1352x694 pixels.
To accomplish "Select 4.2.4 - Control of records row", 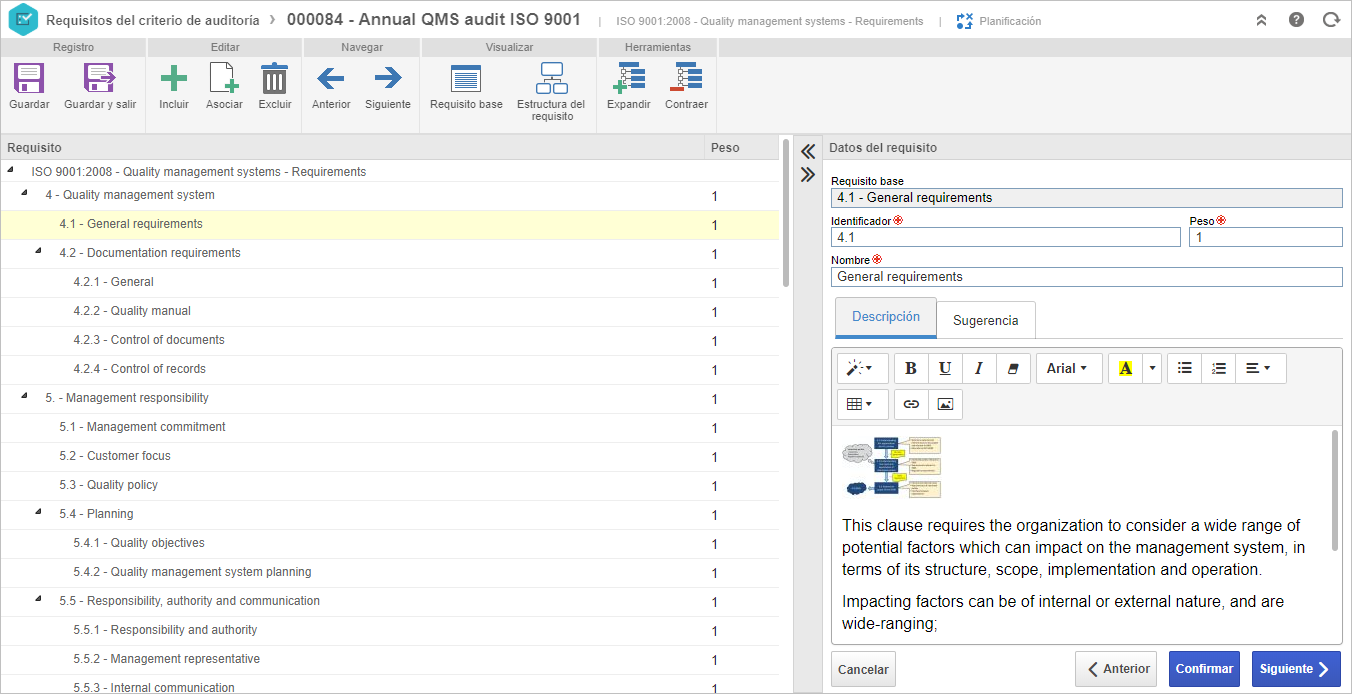I will pos(390,370).
